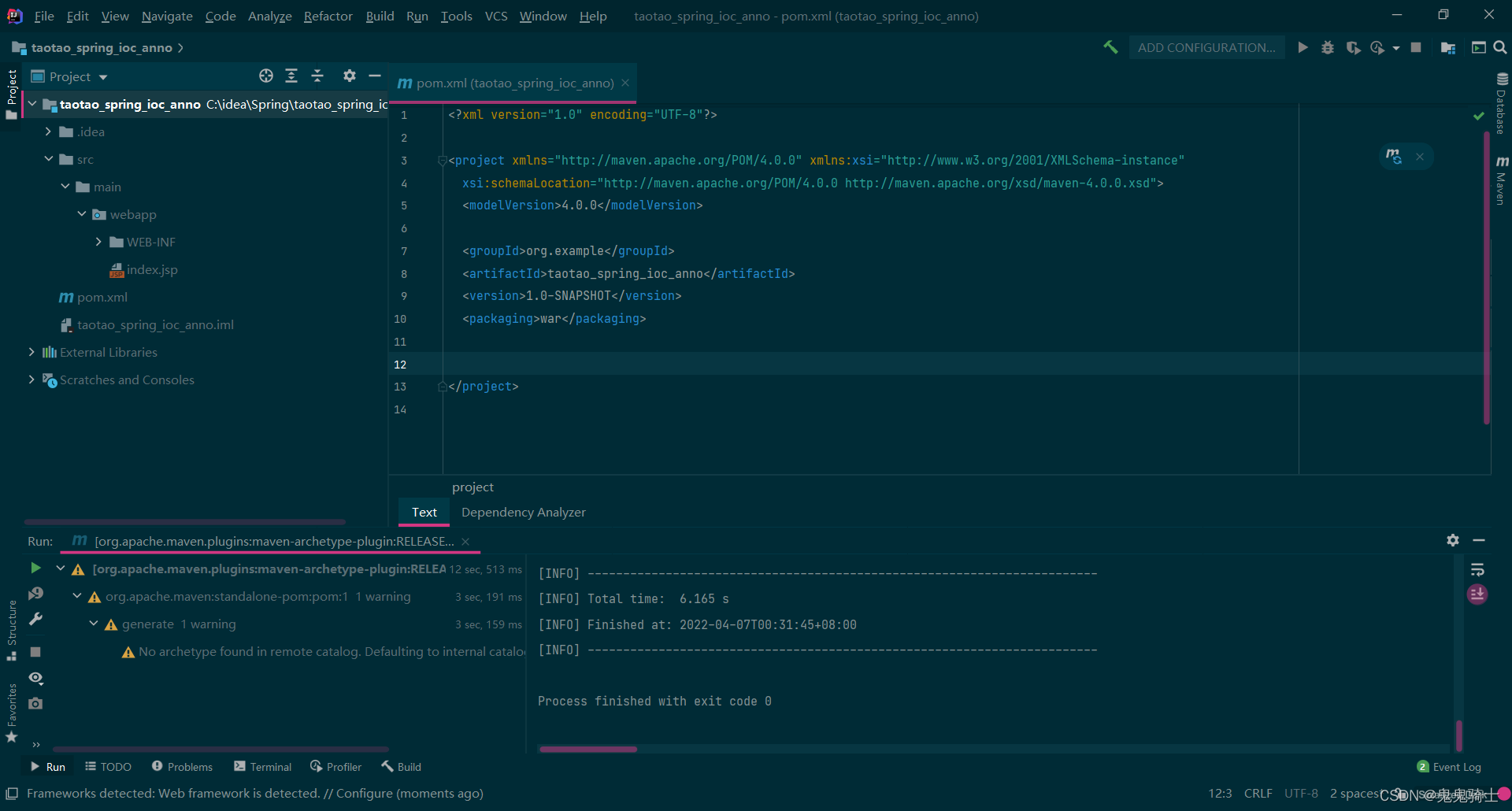Click the locate file target icon in Project panel
1512x811 pixels.
pyautogui.click(x=266, y=76)
